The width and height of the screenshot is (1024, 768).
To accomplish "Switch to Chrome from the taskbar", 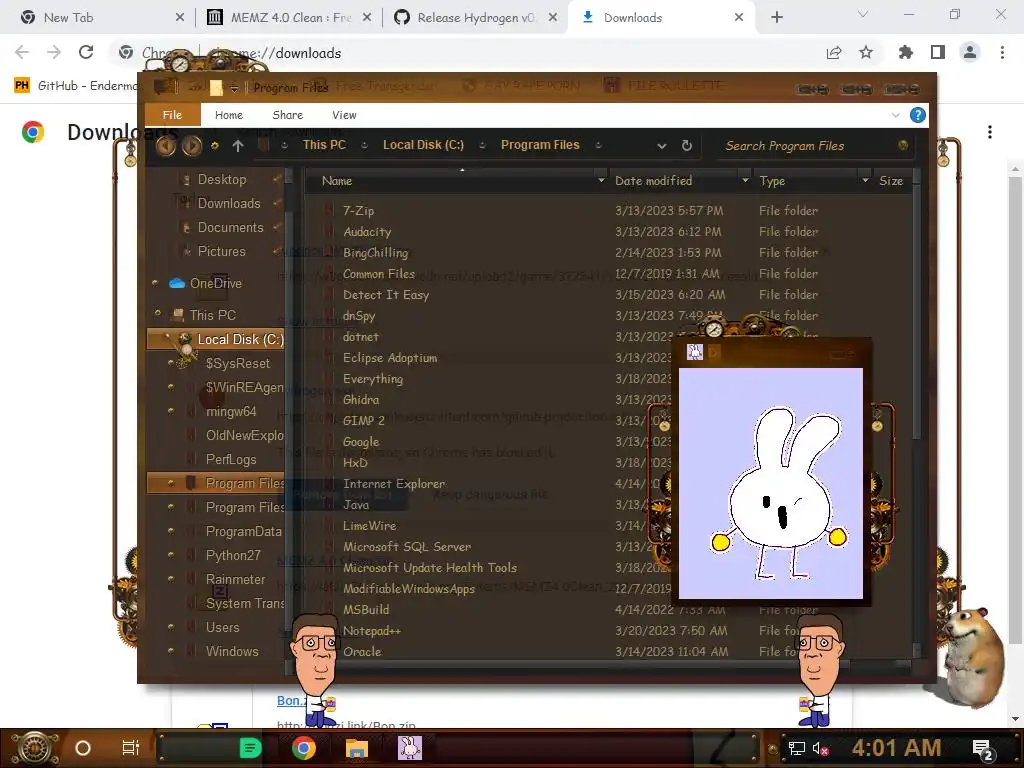I will click(x=304, y=748).
